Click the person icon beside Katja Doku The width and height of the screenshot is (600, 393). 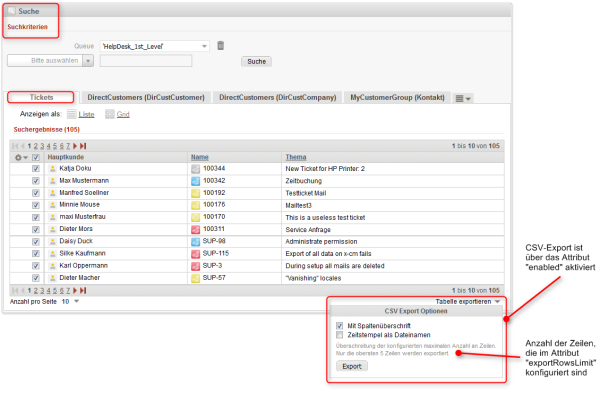point(53,168)
